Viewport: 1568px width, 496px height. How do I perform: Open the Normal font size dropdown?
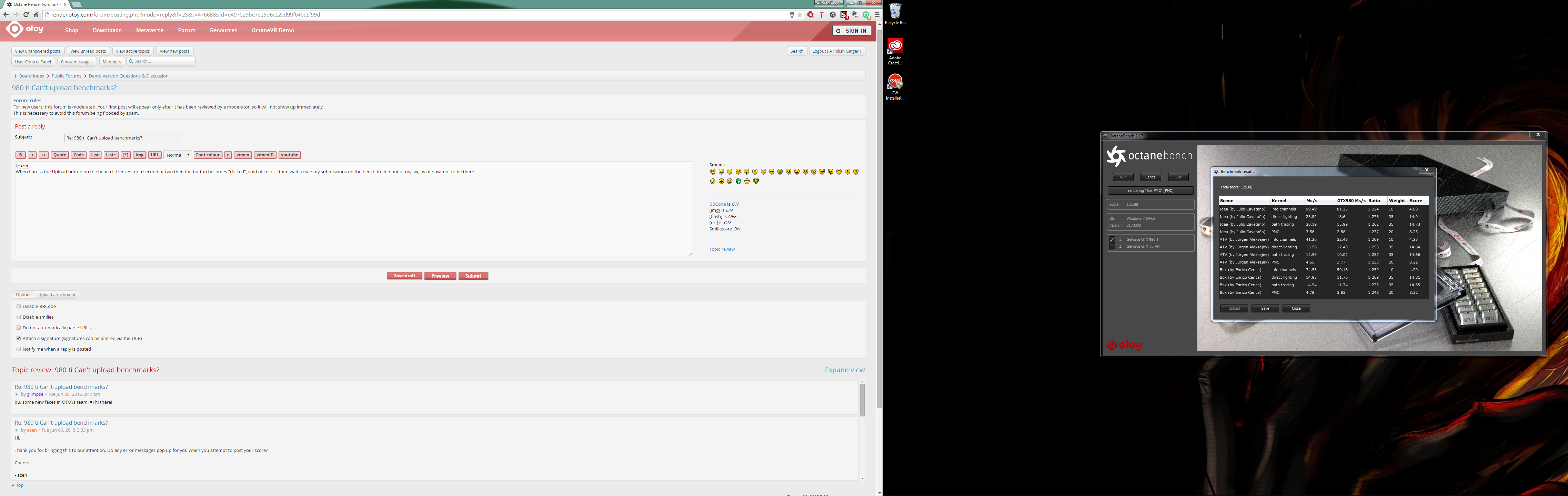click(178, 155)
